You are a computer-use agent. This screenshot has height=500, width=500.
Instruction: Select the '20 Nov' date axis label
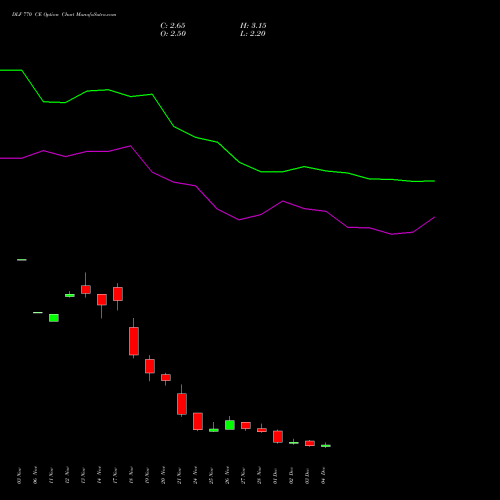pos(163,475)
